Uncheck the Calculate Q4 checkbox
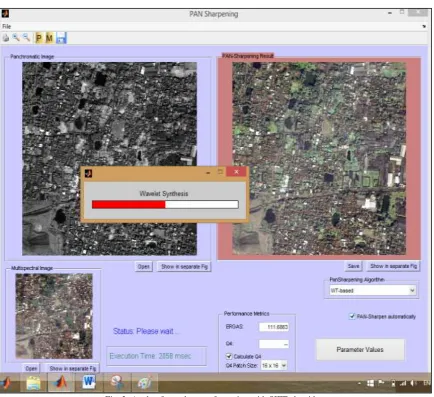The image size is (434, 397). pos(229,356)
